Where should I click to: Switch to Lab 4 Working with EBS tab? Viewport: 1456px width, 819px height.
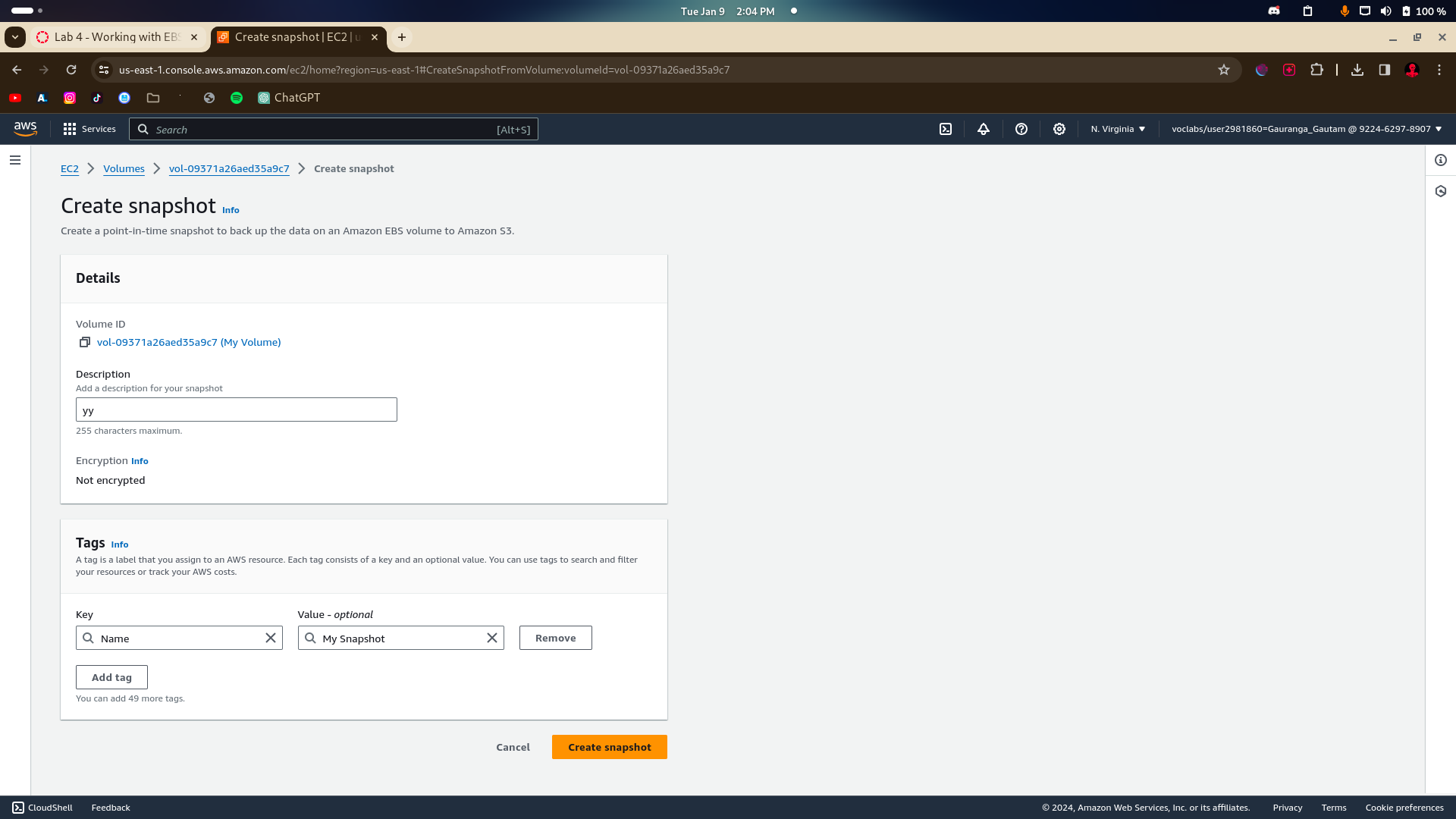[114, 37]
